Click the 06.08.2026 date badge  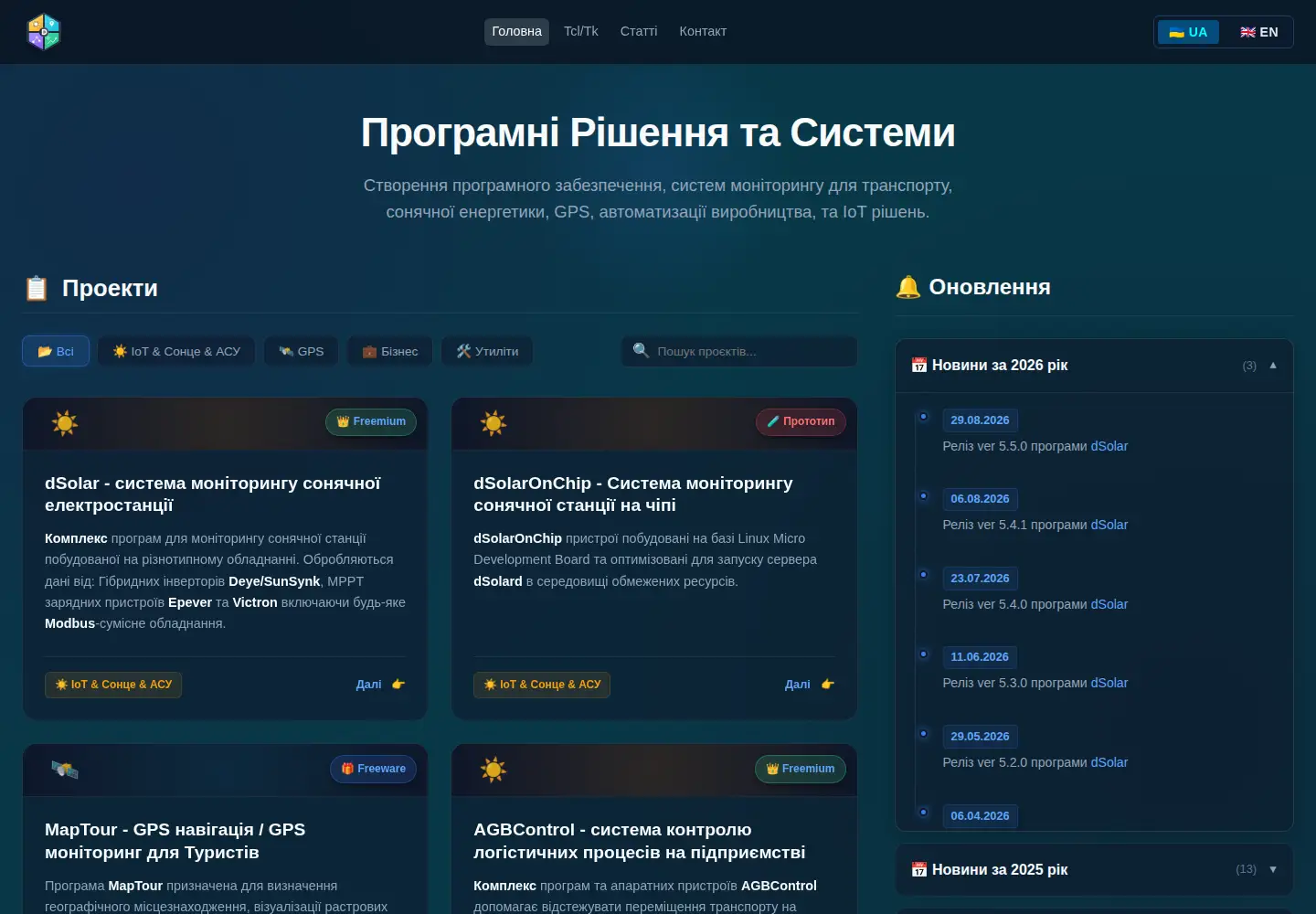[x=980, y=499]
